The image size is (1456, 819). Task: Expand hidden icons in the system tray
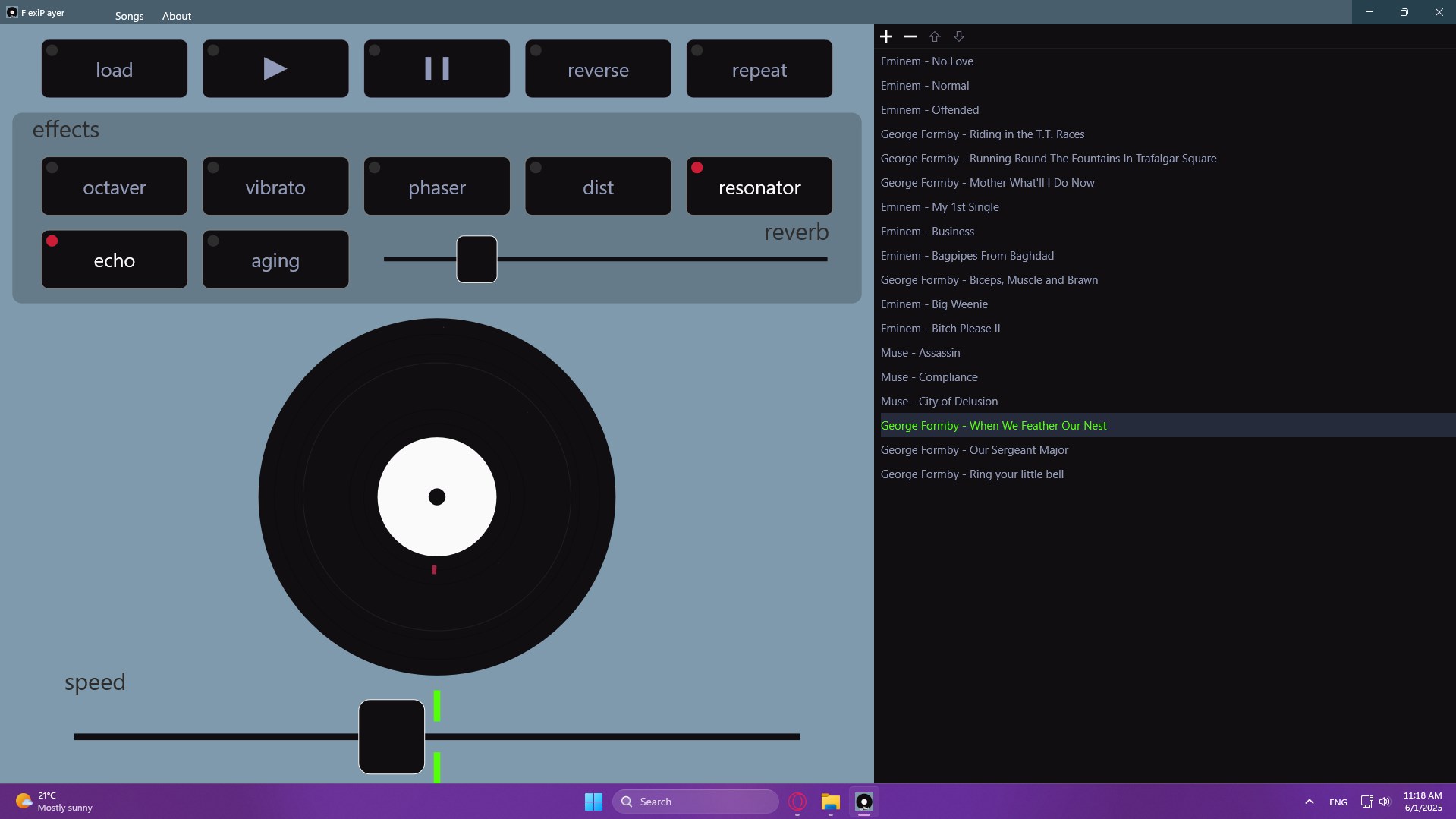(x=1309, y=801)
